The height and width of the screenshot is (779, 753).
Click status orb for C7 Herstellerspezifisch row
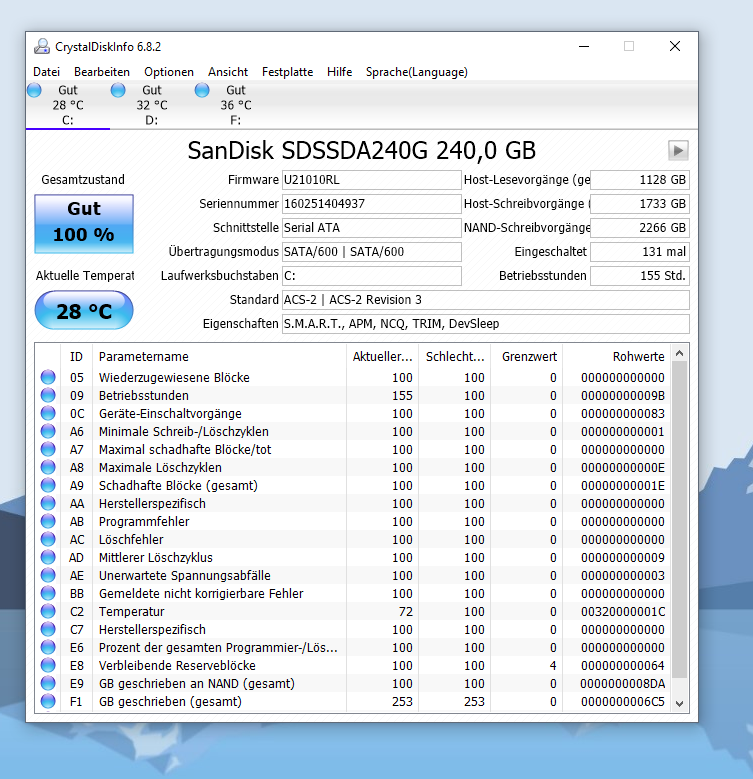[x=48, y=629]
